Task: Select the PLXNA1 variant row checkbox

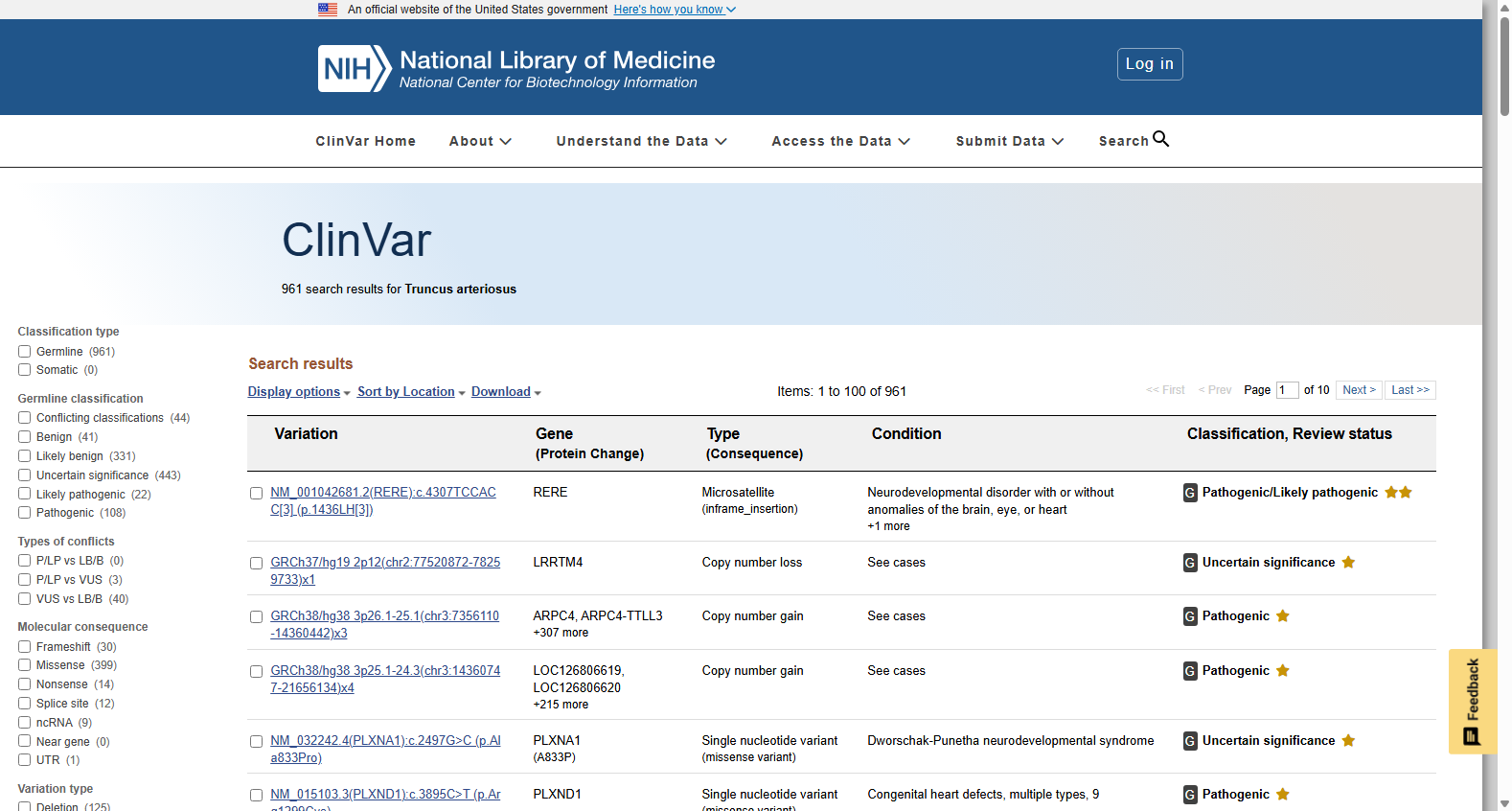Action: (257, 742)
